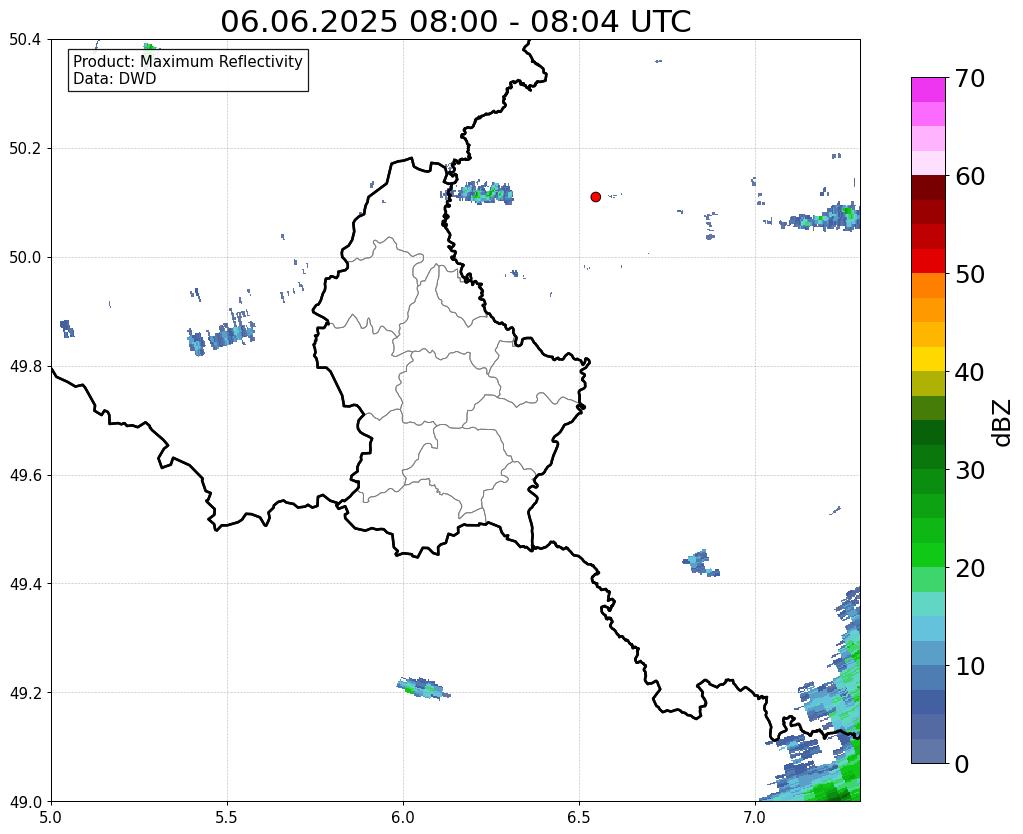
Task: Click the 70 label on the colorbar
Action: [x=969, y=78]
